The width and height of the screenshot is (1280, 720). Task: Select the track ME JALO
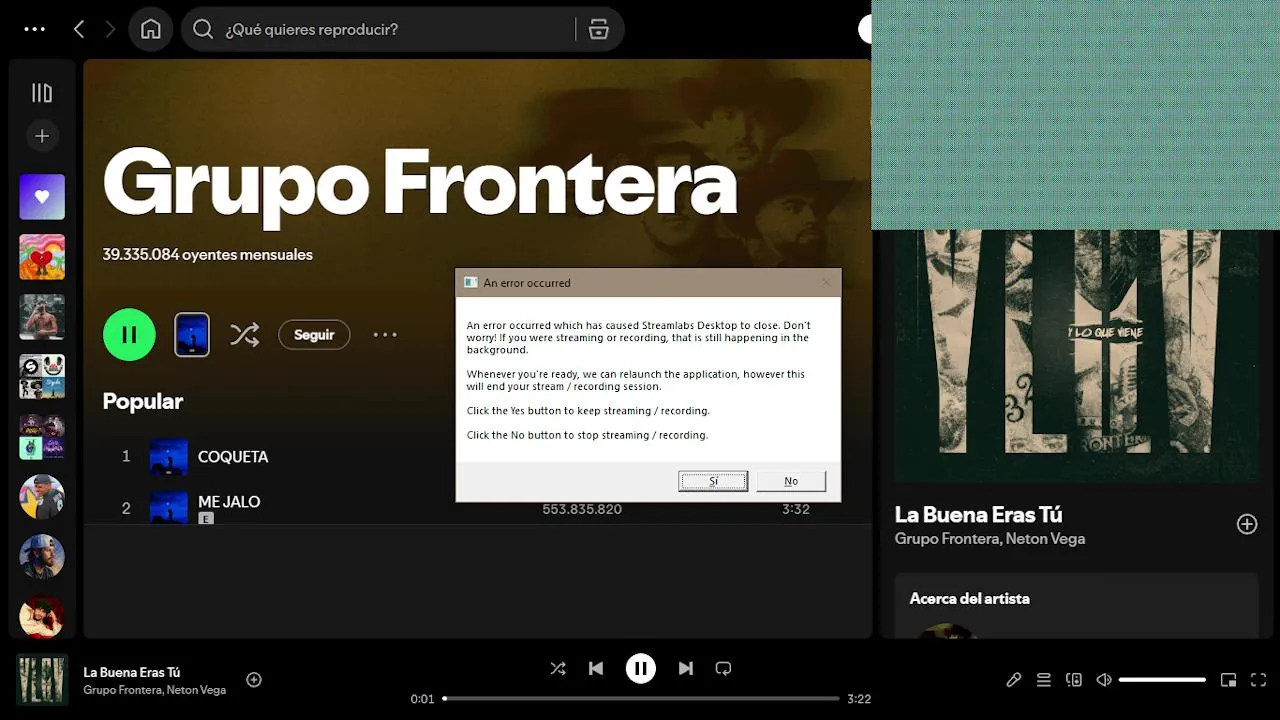(229, 501)
